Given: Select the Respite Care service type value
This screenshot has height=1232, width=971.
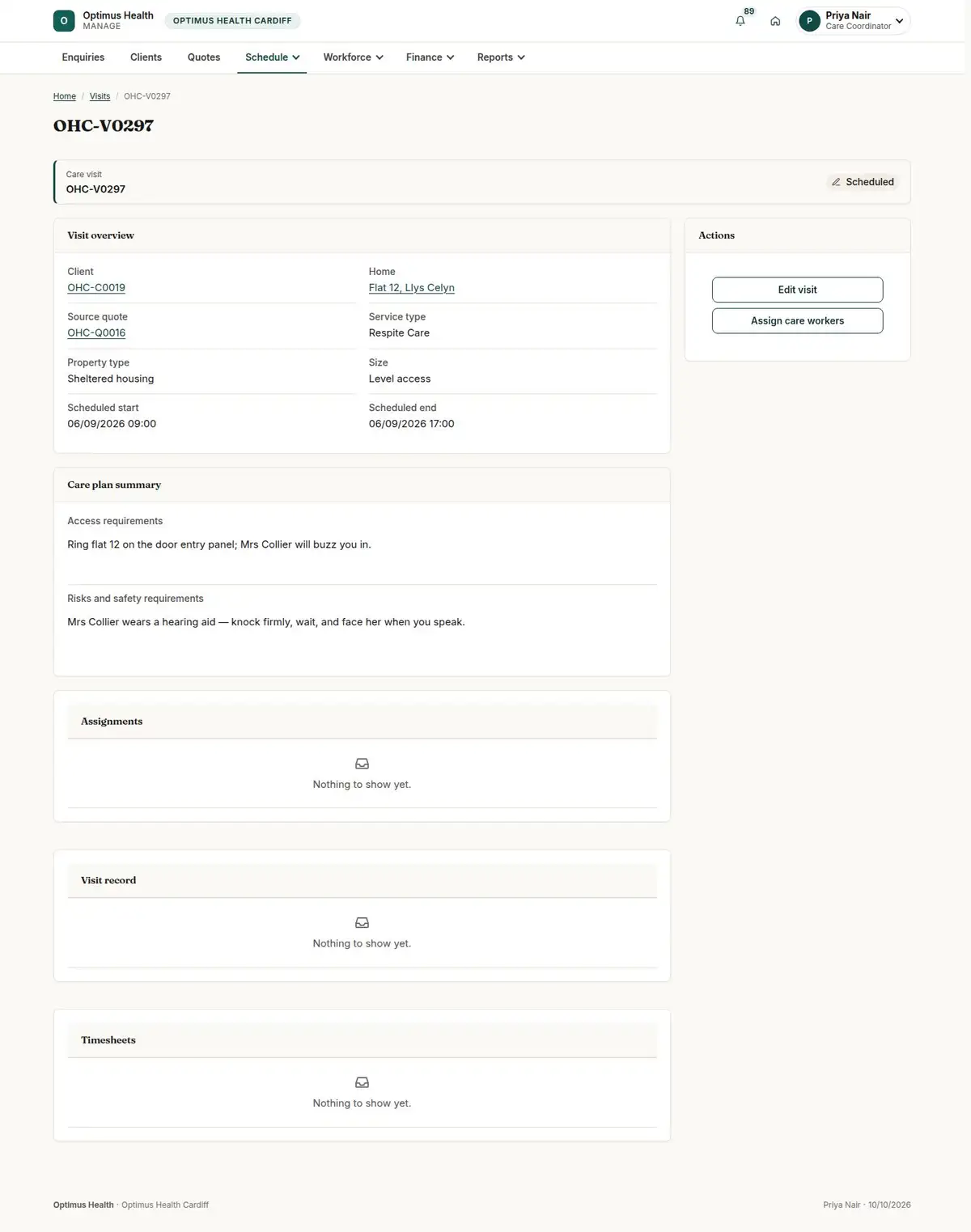Looking at the screenshot, I should tap(399, 333).
